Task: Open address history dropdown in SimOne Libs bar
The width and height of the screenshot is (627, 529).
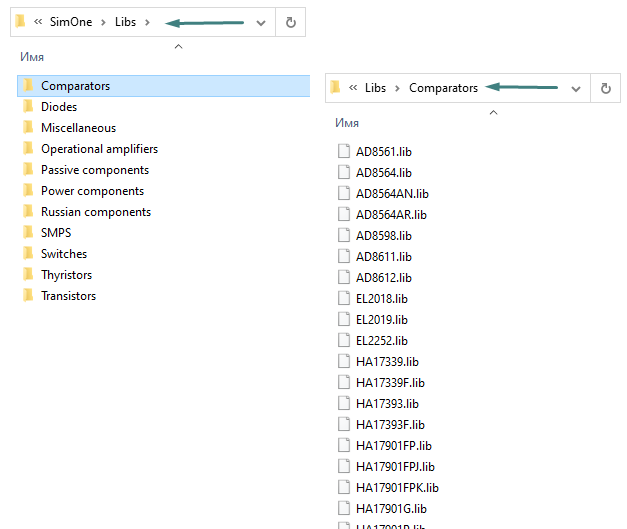Action: (261, 22)
